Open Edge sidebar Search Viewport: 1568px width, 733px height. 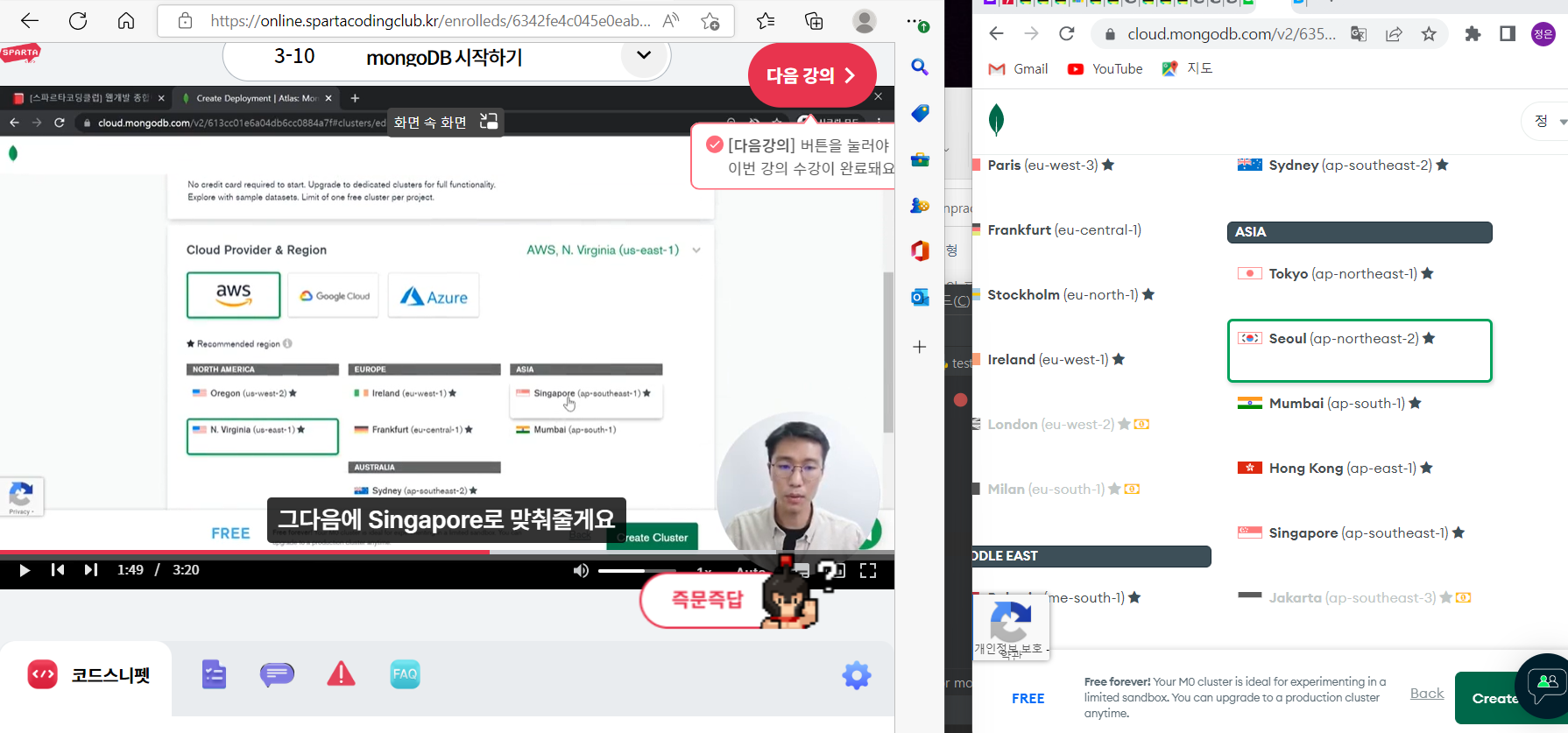(x=920, y=67)
